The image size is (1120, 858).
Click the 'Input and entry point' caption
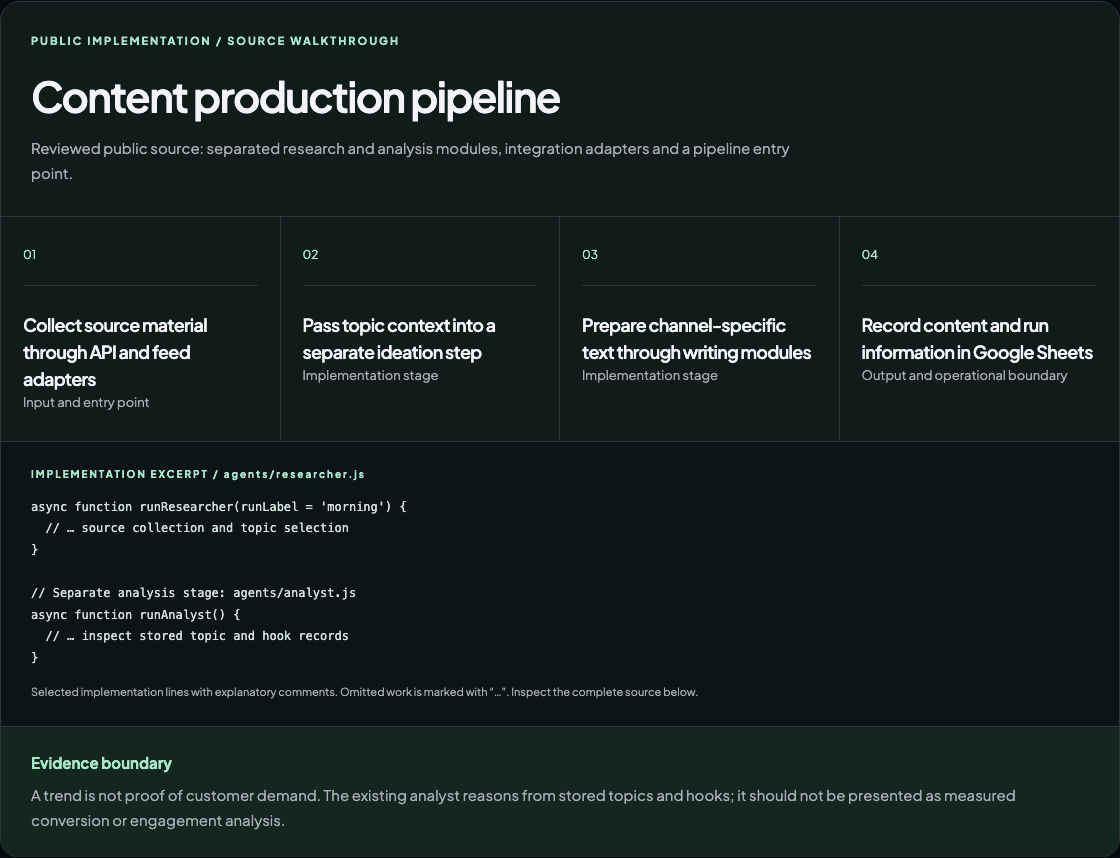86,402
